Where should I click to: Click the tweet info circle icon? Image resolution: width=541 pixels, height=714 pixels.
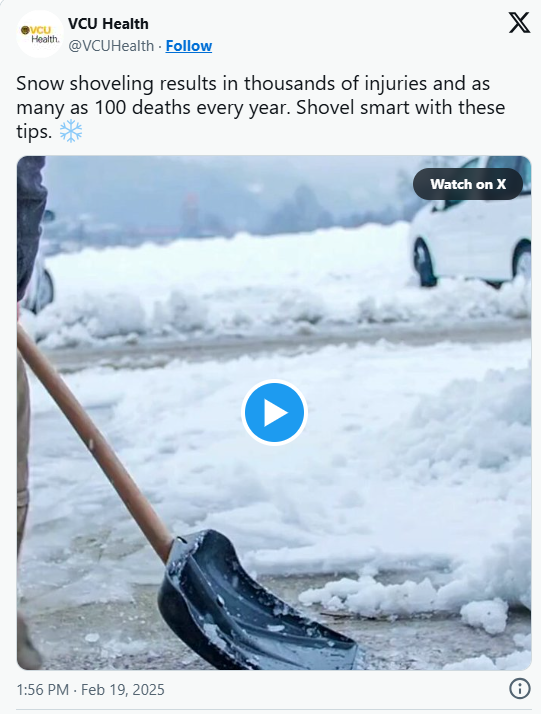tap(520, 688)
